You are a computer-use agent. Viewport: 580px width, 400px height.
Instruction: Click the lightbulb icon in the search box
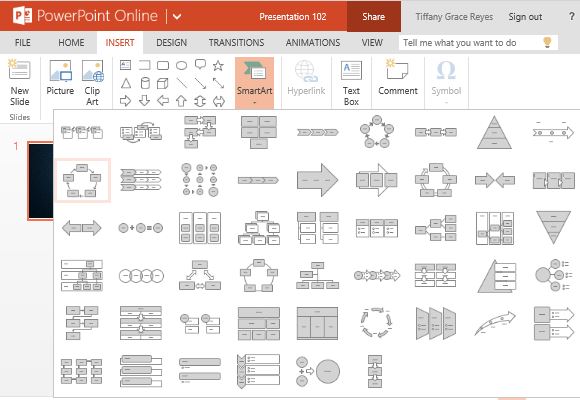point(547,42)
